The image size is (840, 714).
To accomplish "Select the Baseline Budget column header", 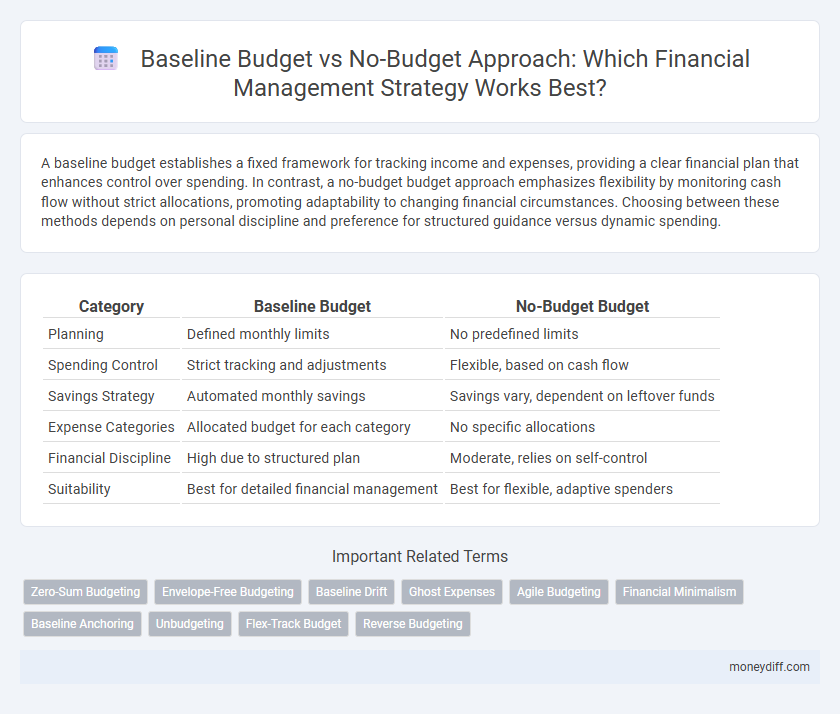I will point(311,306).
